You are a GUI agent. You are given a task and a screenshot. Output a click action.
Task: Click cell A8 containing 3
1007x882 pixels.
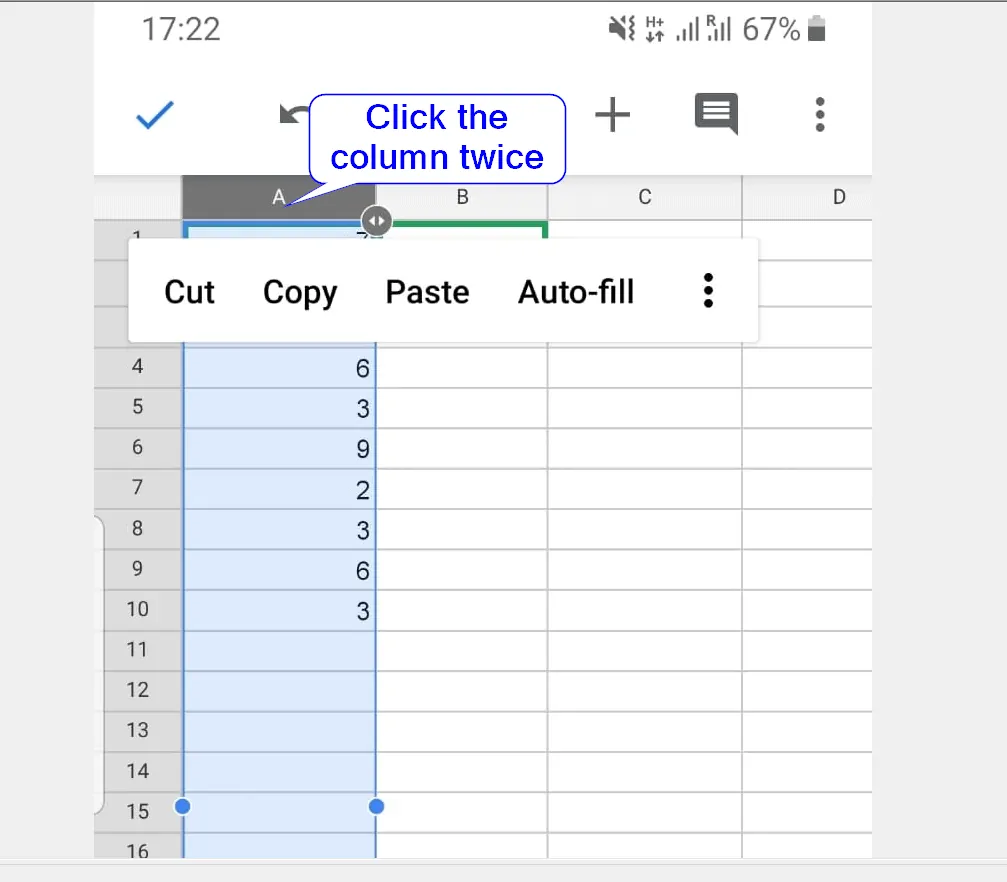click(x=279, y=529)
